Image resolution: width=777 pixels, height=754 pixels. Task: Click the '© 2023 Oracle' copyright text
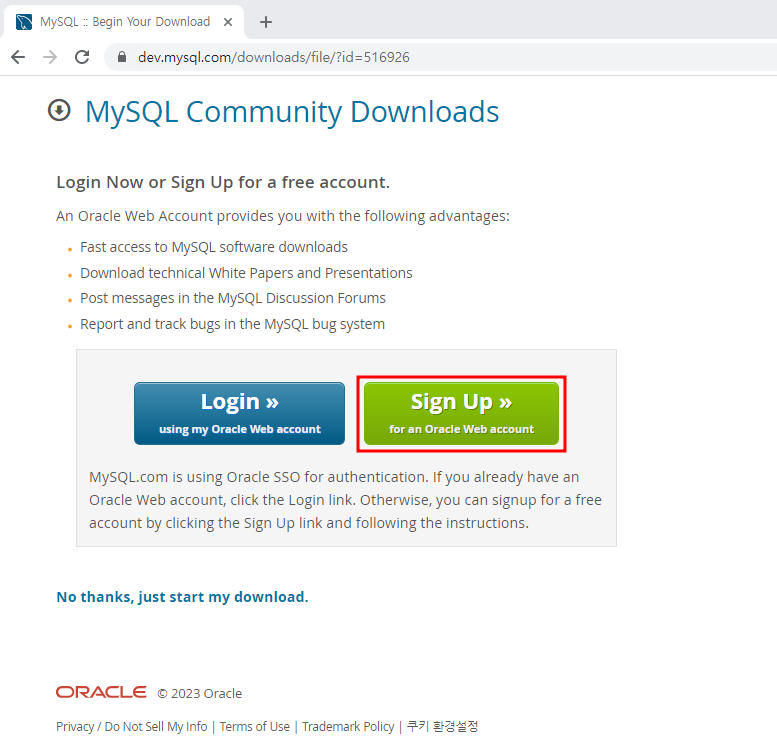pyautogui.click(x=200, y=693)
